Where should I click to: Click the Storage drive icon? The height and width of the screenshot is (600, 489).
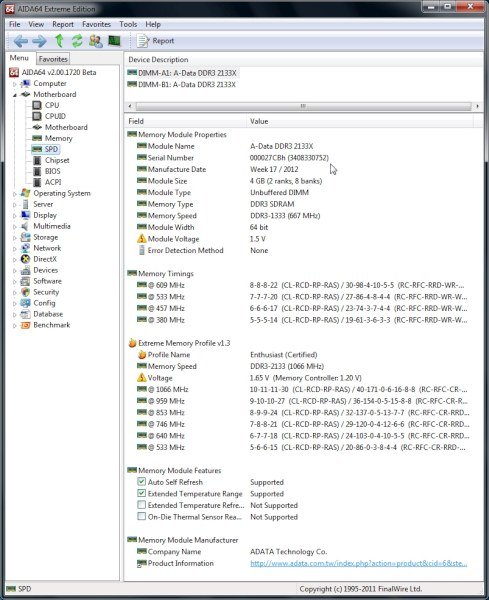(25, 237)
